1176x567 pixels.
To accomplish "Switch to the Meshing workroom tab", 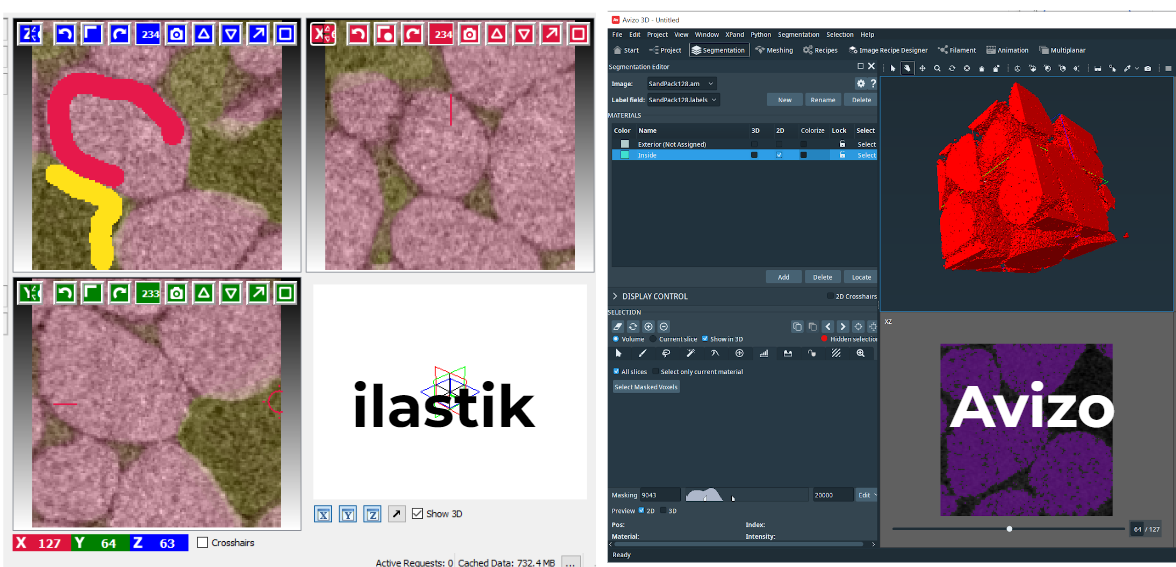I will (774, 50).
